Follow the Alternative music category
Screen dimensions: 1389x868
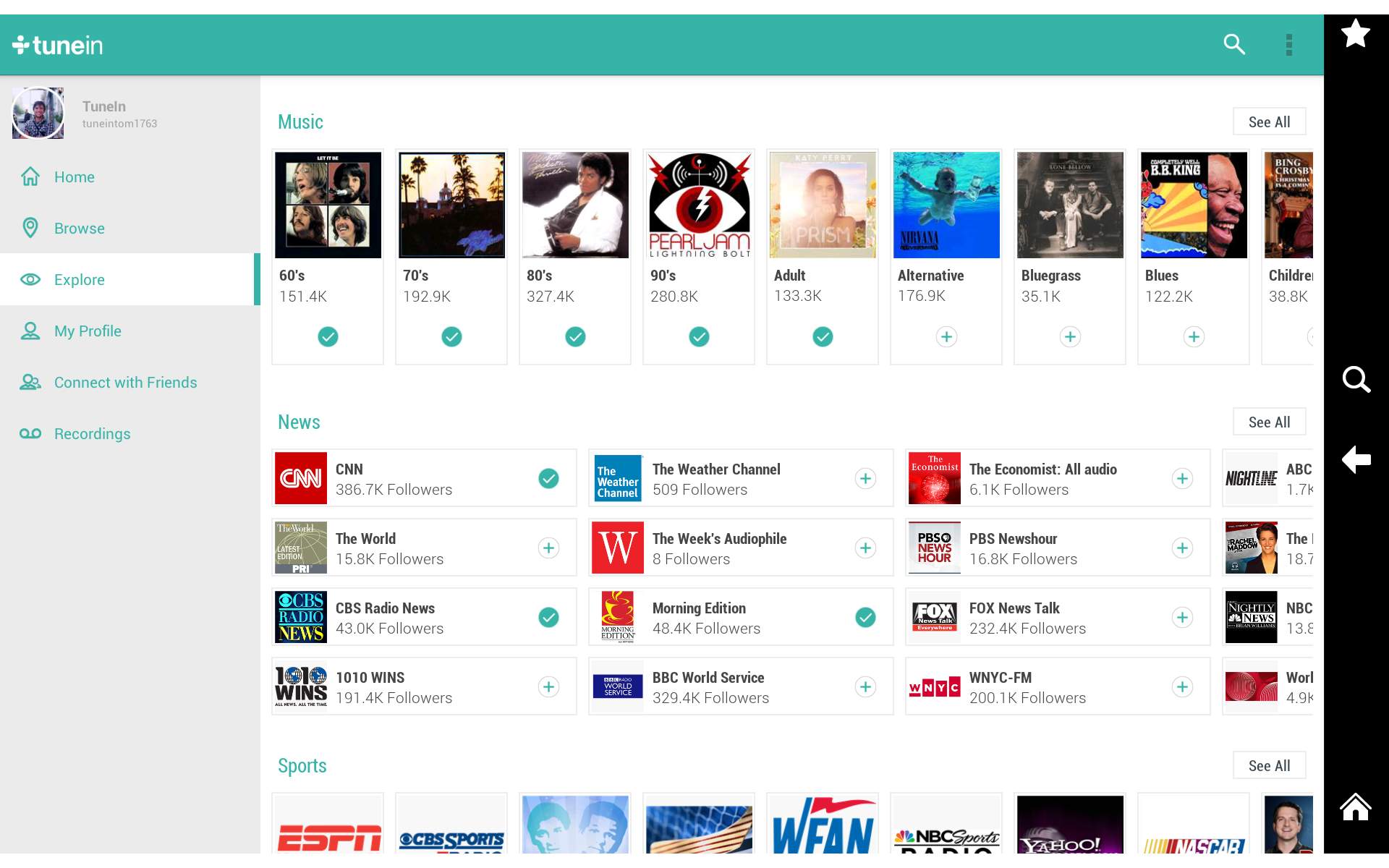click(946, 336)
